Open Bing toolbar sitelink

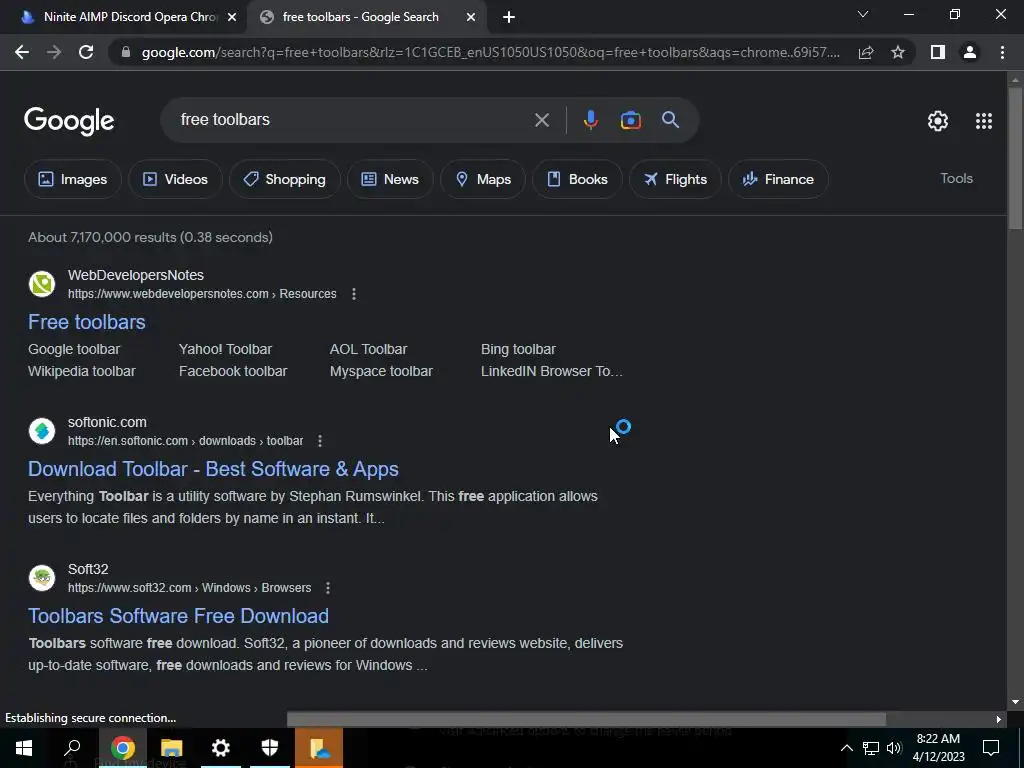(x=519, y=349)
